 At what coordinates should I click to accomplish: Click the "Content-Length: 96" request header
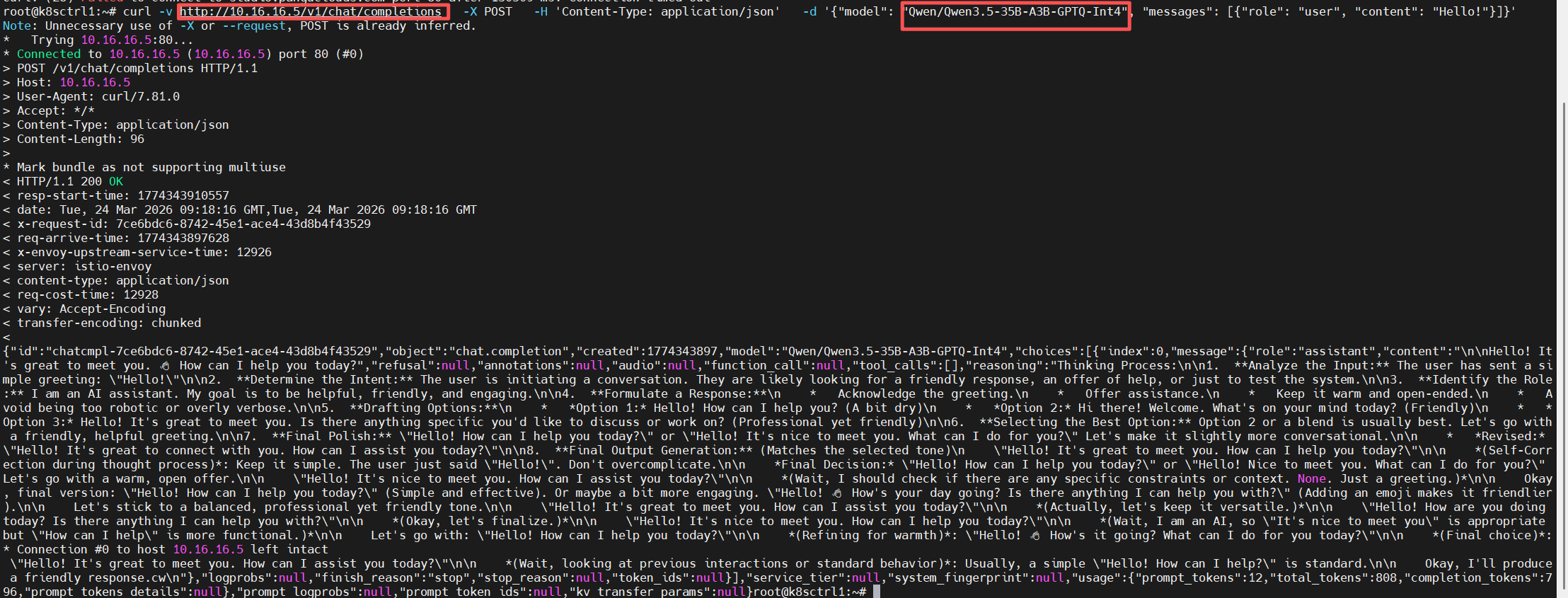pos(80,139)
